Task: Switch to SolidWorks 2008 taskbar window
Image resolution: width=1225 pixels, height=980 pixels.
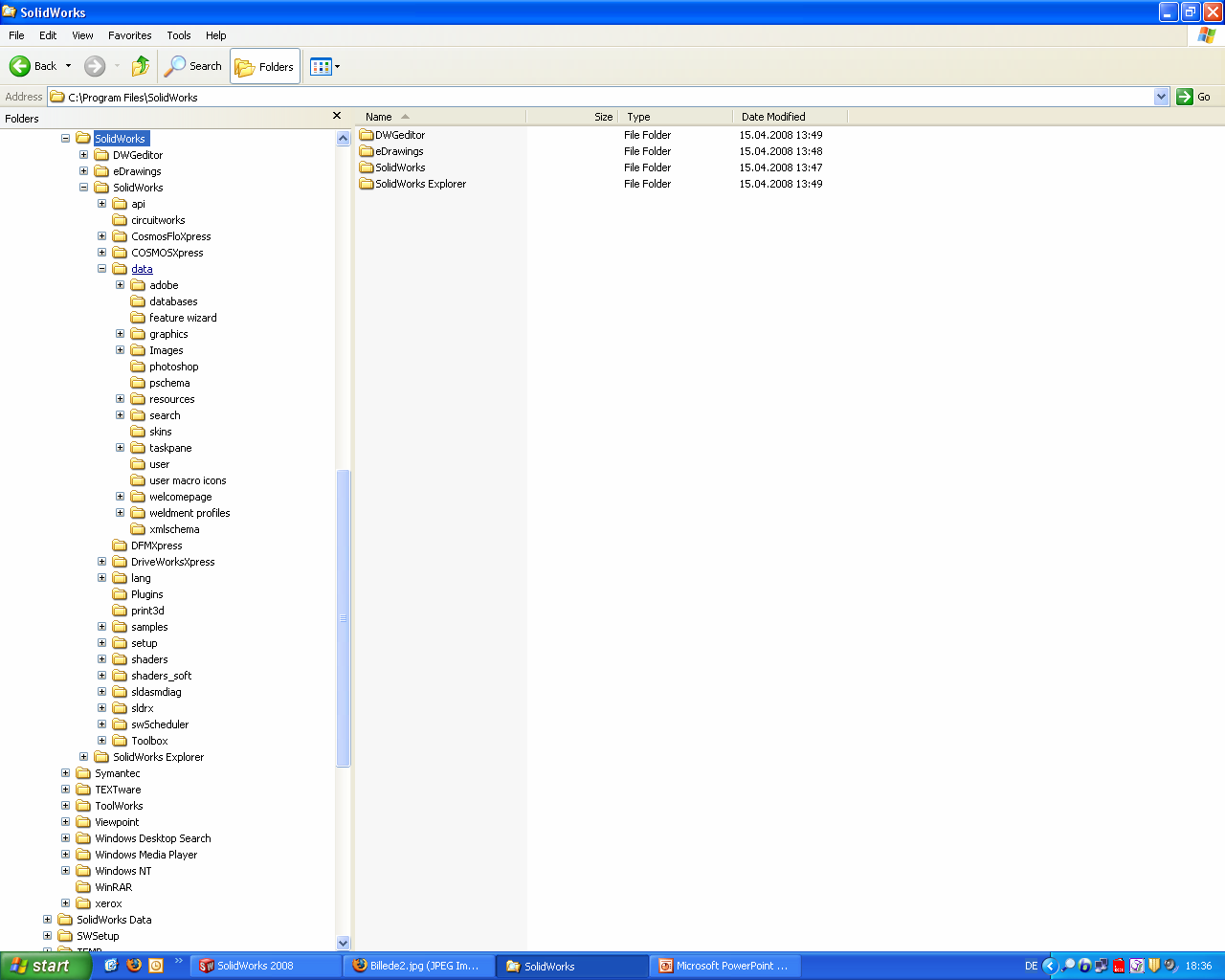Action: coord(266,966)
